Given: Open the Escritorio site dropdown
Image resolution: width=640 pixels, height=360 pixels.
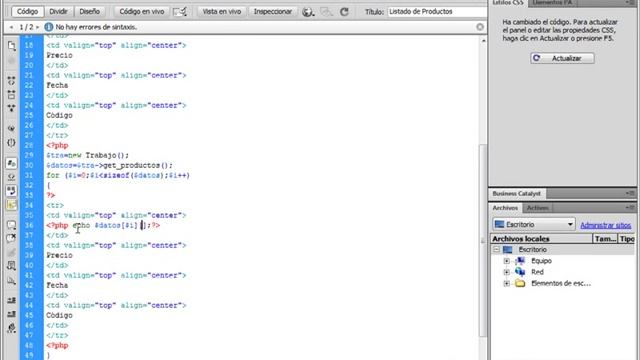Looking at the screenshot, I should coord(534,224).
